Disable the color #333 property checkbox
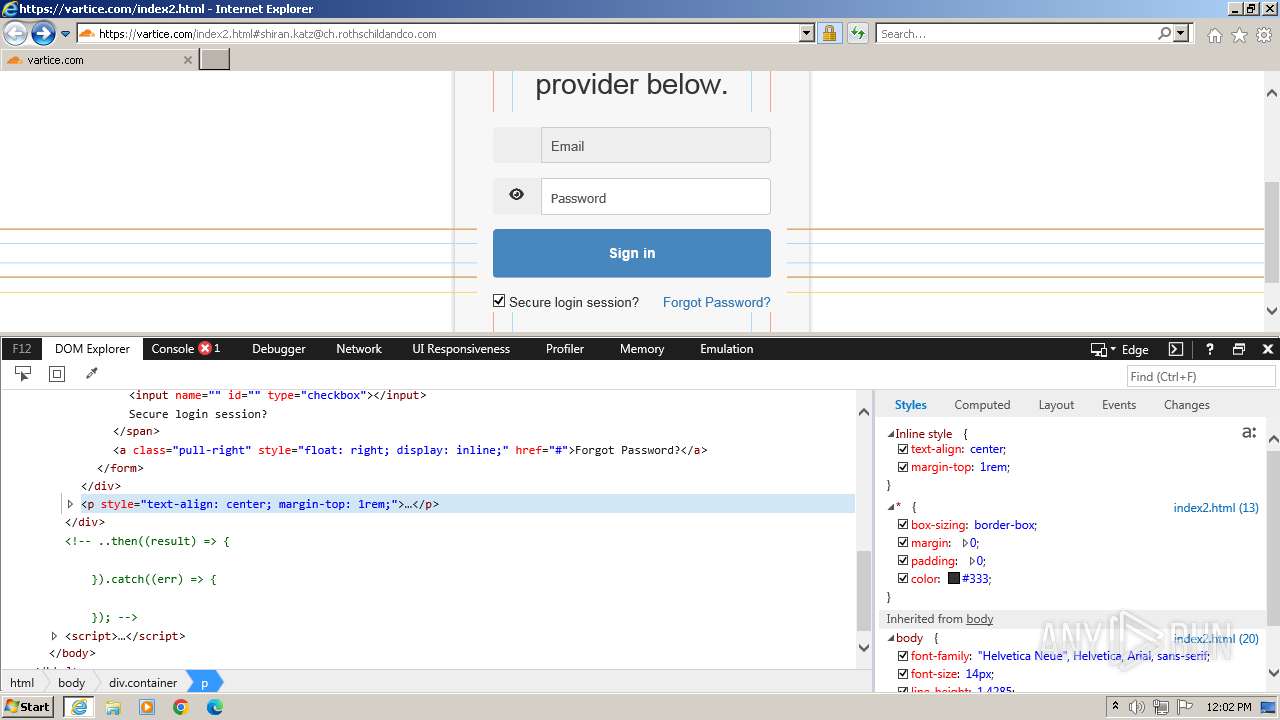The width and height of the screenshot is (1280, 720). (903, 579)
